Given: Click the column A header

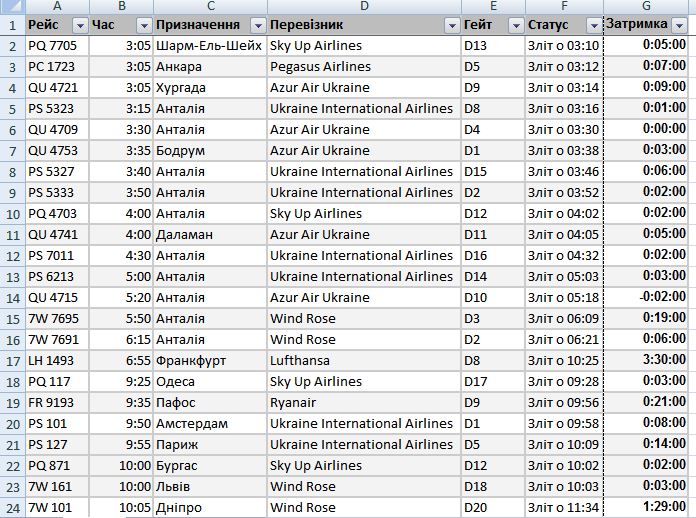Looking at the screenshot, I should pos(56,6).
